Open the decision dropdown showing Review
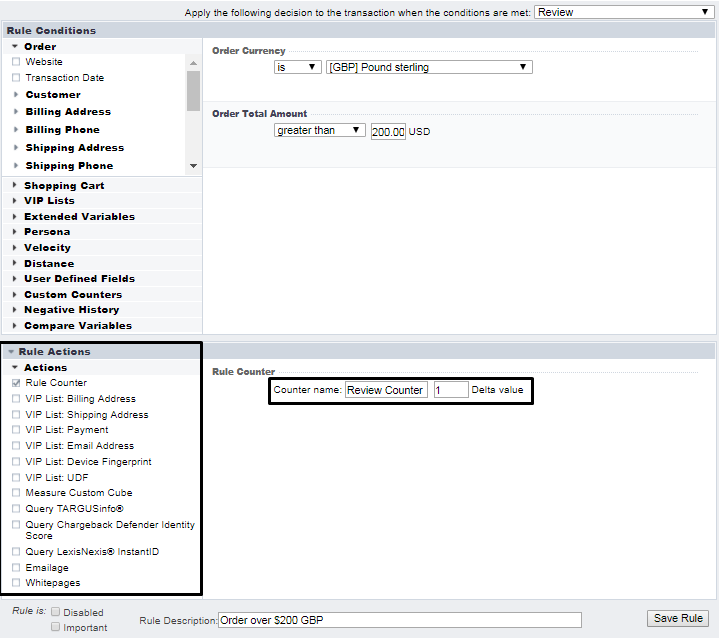Image resolution: width=719 pixels, height=638 pixels. [624, 12]
